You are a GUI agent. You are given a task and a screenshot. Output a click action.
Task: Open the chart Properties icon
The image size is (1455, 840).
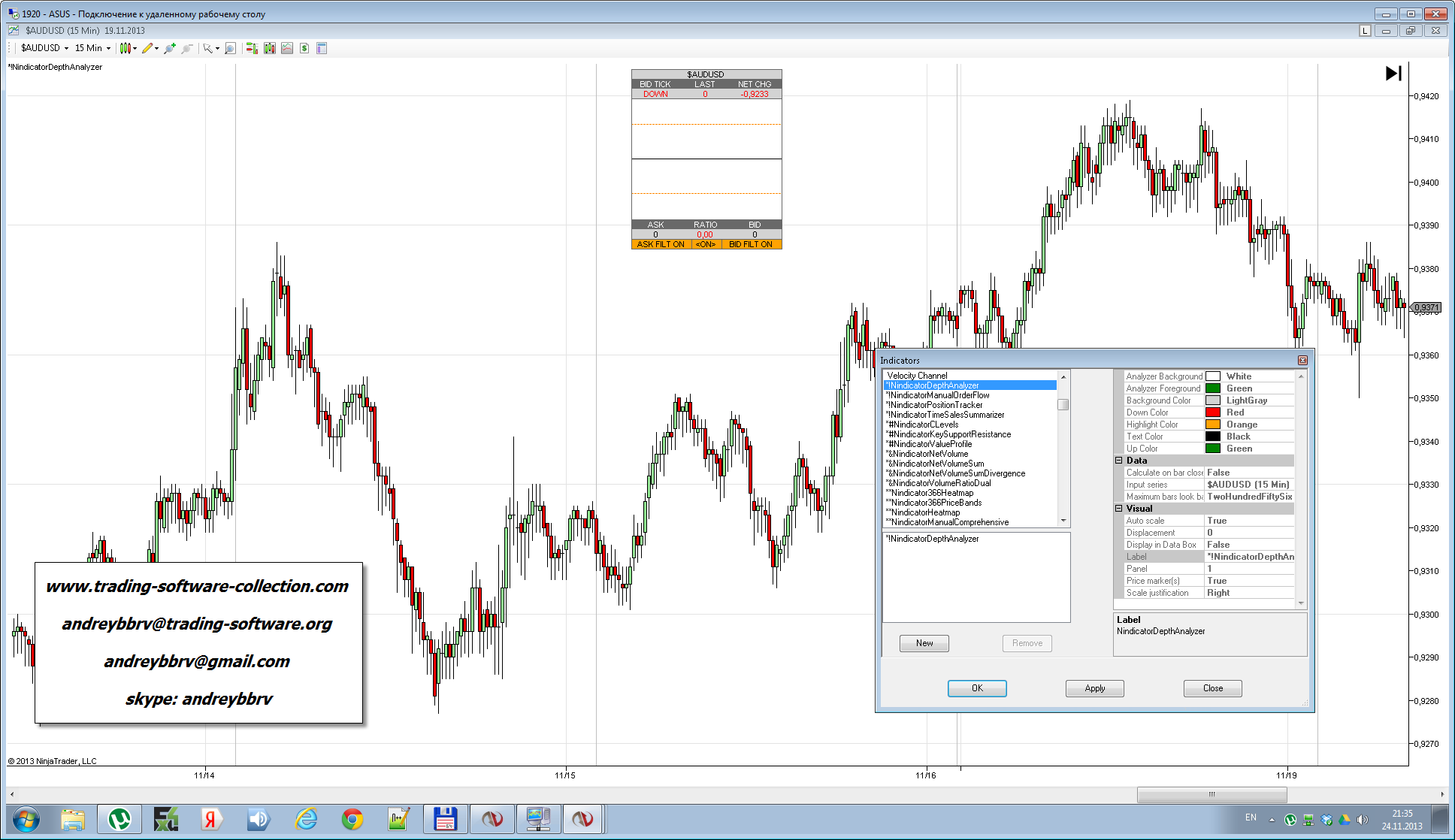(x=322, y=48)
